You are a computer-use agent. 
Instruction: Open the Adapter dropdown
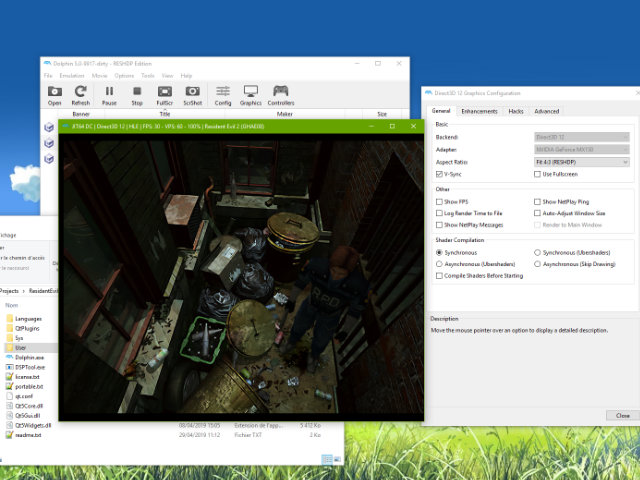click(x=582, y=150)
